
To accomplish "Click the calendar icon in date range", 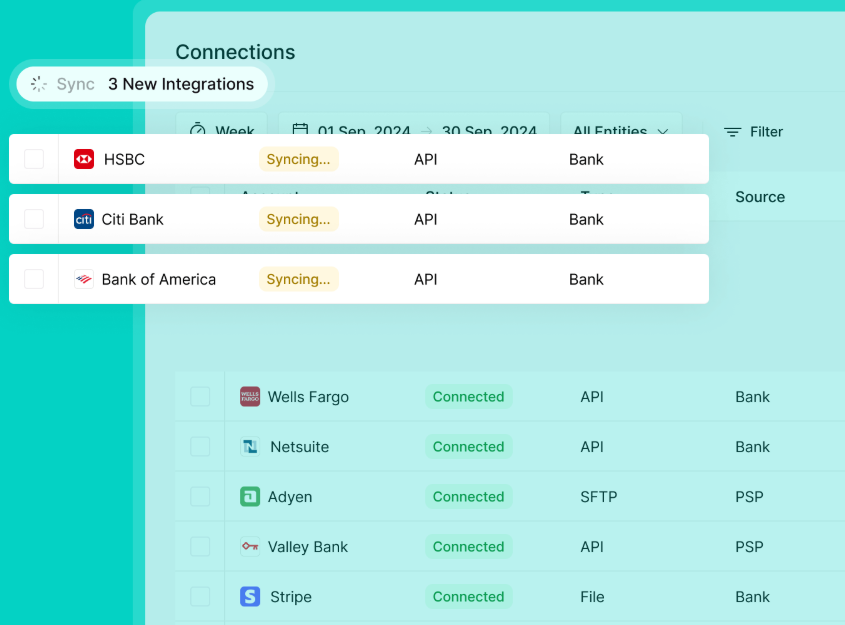I will [300, 128].
